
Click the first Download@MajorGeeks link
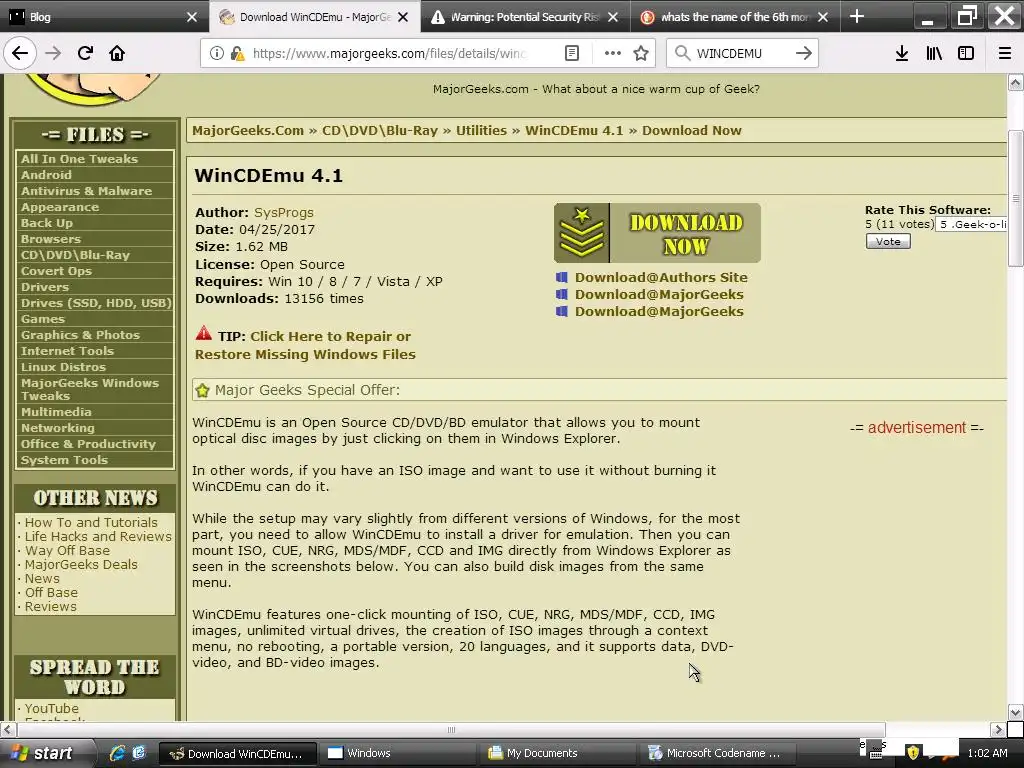[659, 294]
